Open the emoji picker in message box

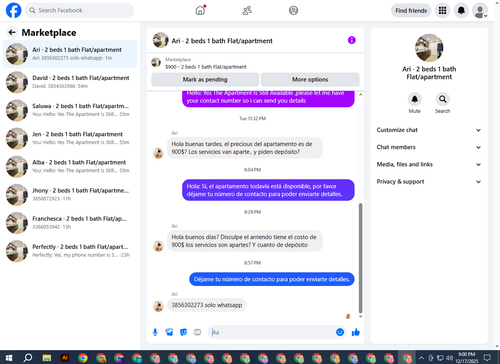coord(340,332)
